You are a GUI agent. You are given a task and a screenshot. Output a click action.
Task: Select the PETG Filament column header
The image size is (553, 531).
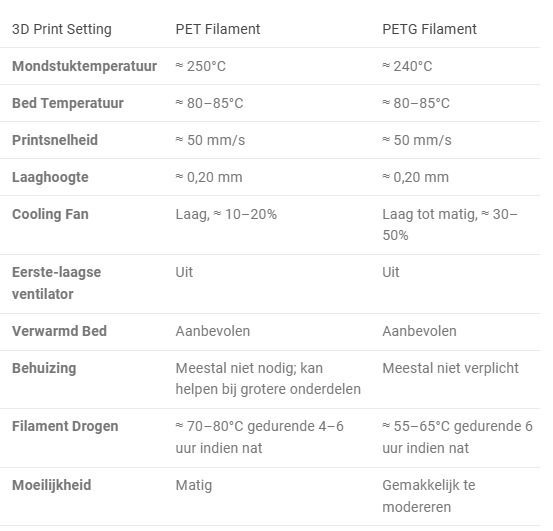tap(429, 29)
